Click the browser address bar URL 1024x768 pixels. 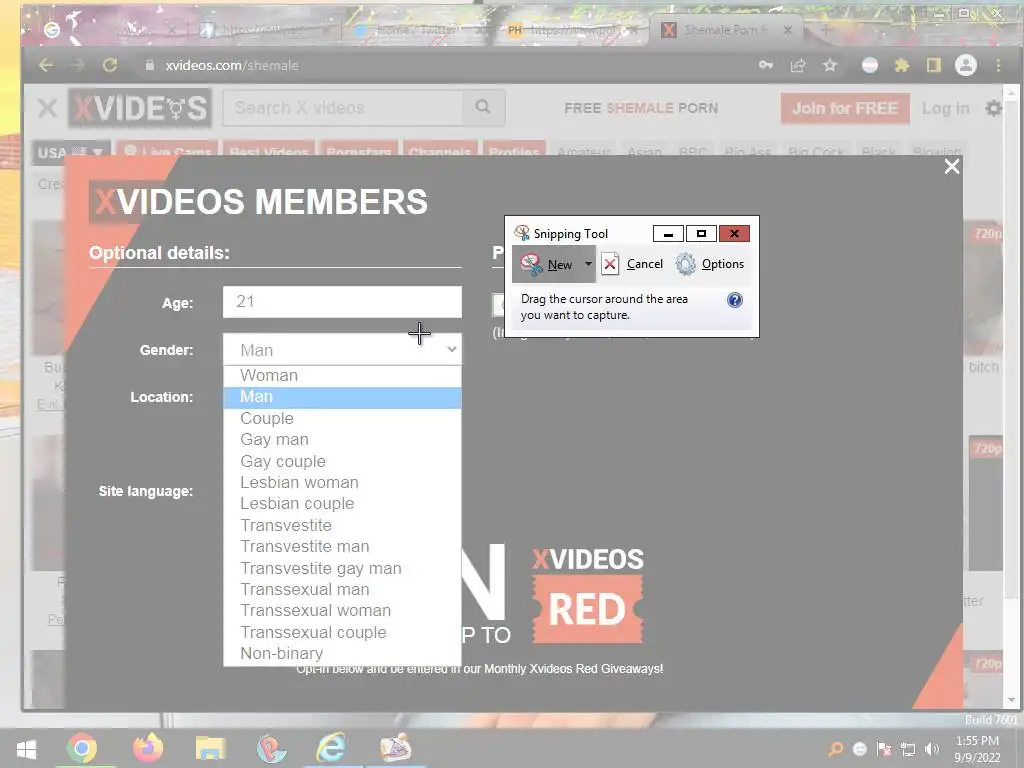(231, 65)
